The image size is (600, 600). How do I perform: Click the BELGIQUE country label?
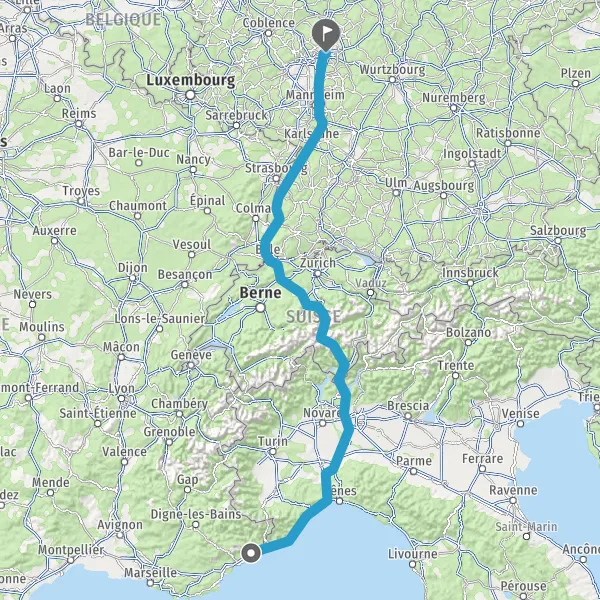tap(123, 20)
